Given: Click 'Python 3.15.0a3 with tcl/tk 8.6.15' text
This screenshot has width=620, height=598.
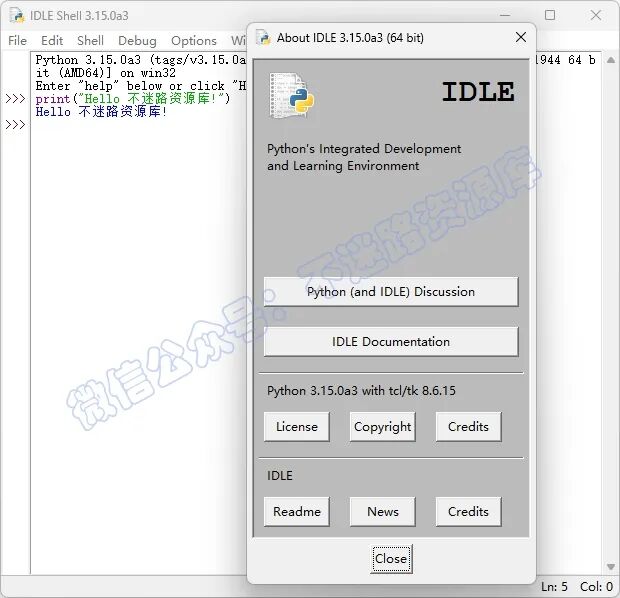Looking at the screenshot, I should 361,391.
